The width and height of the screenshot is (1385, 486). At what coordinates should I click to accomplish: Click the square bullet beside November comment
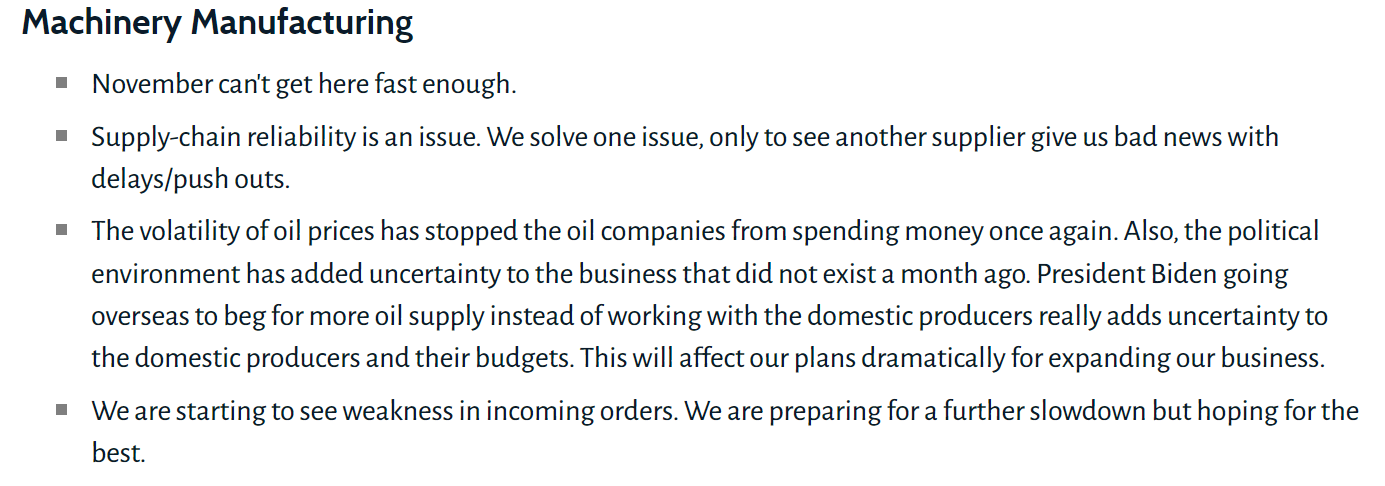click(x=62, y=83)
